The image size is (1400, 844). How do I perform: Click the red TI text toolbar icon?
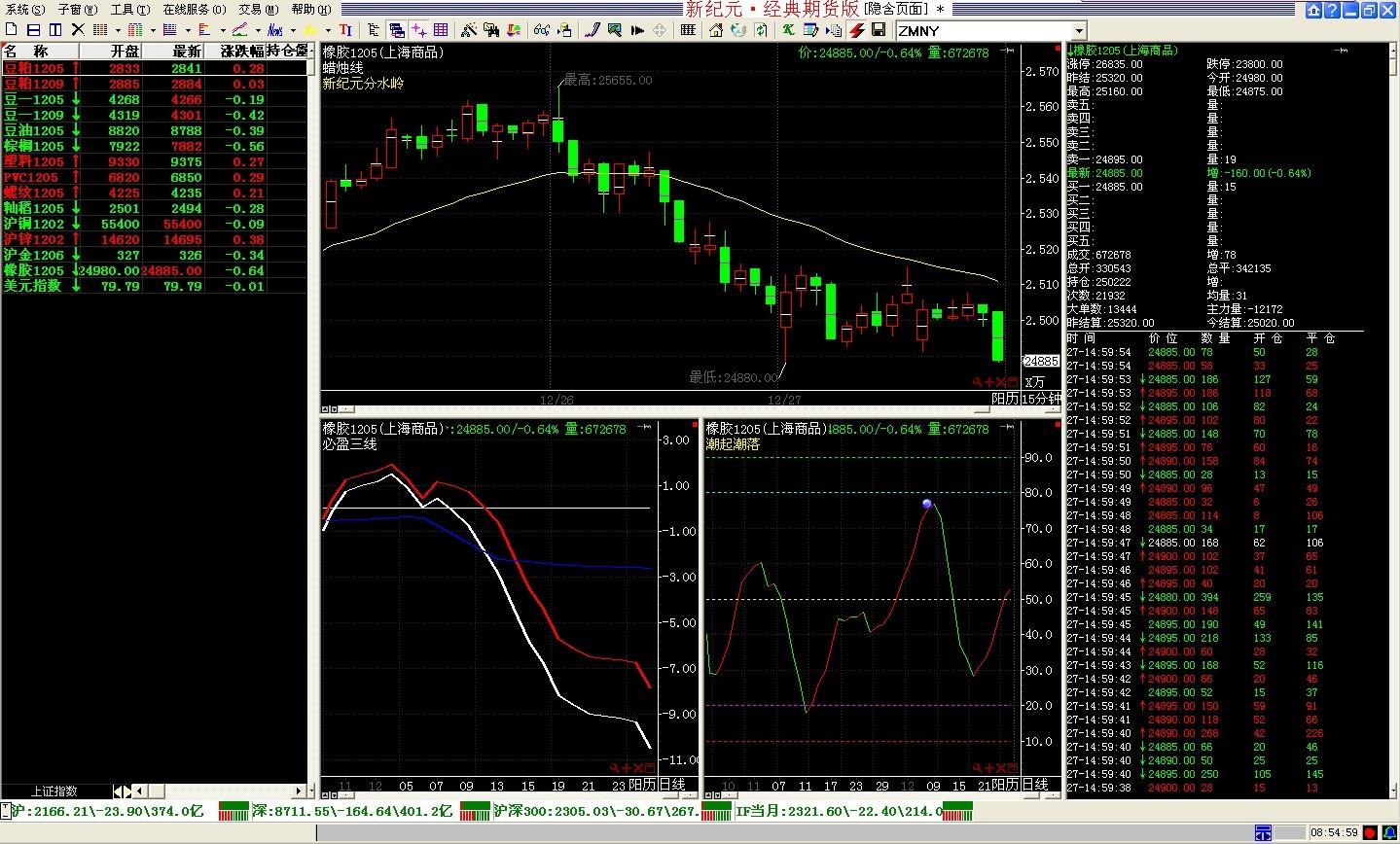pos(345,30)
